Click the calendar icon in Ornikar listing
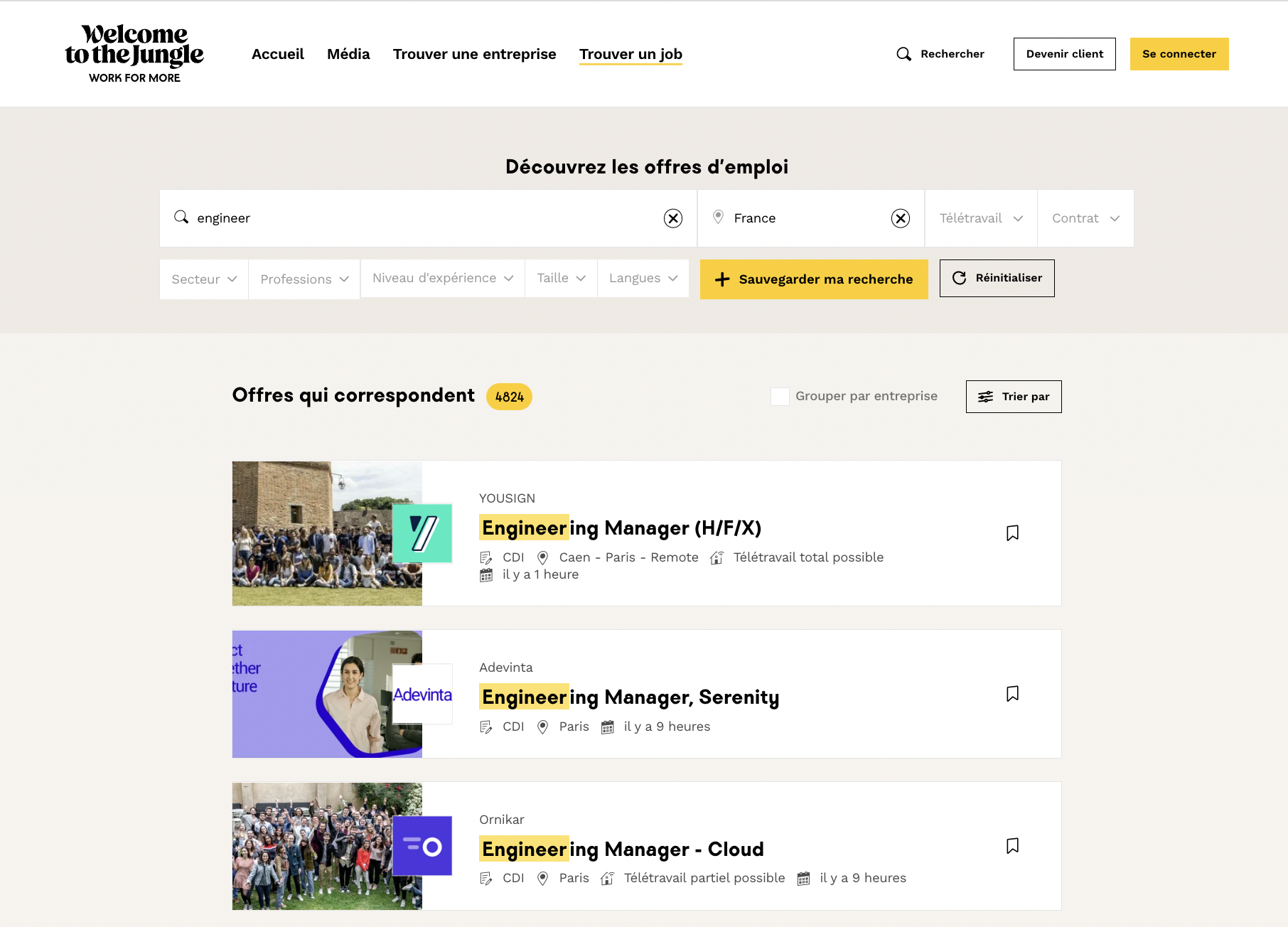Image resolution: width=1288 pixels, height=927 pixels. tap(803, 879)
